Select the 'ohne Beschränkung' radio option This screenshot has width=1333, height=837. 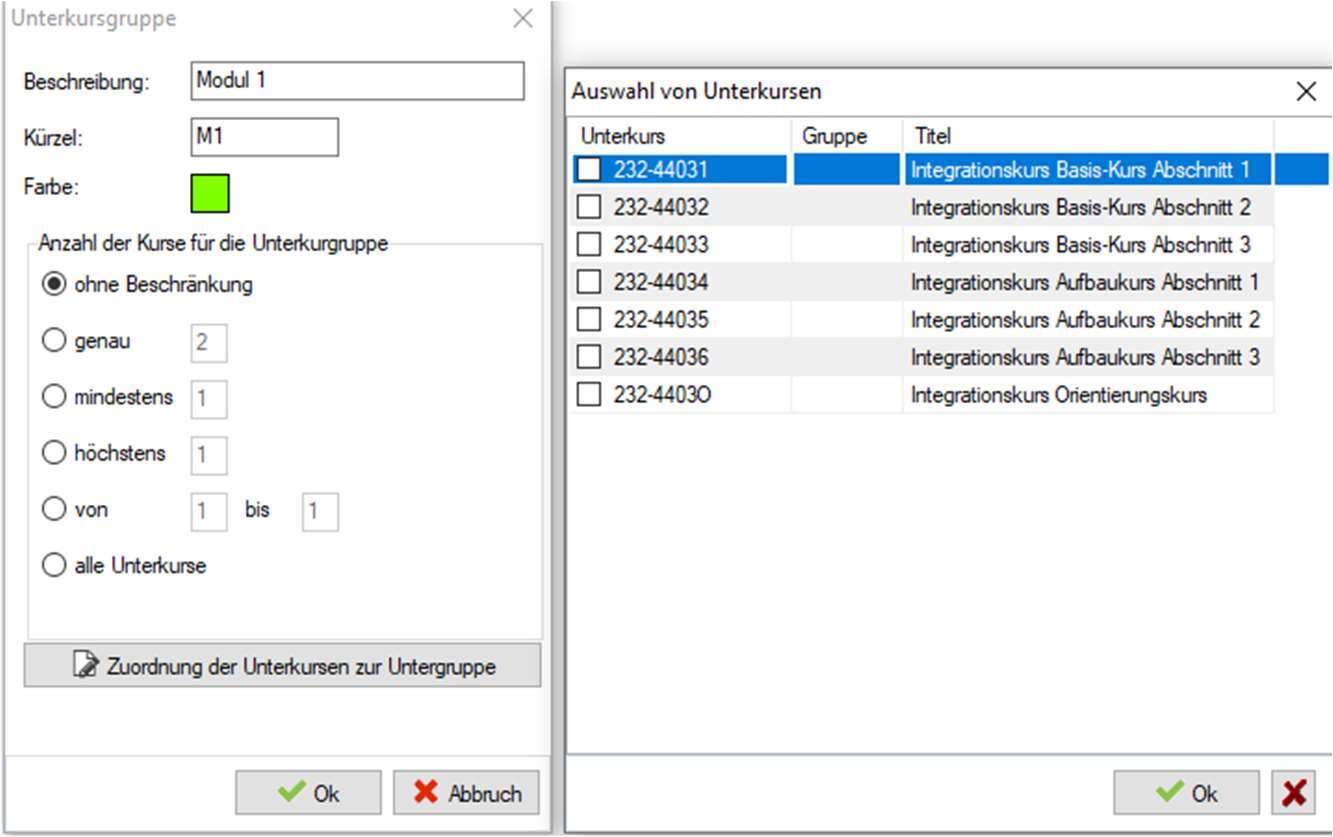147,285
